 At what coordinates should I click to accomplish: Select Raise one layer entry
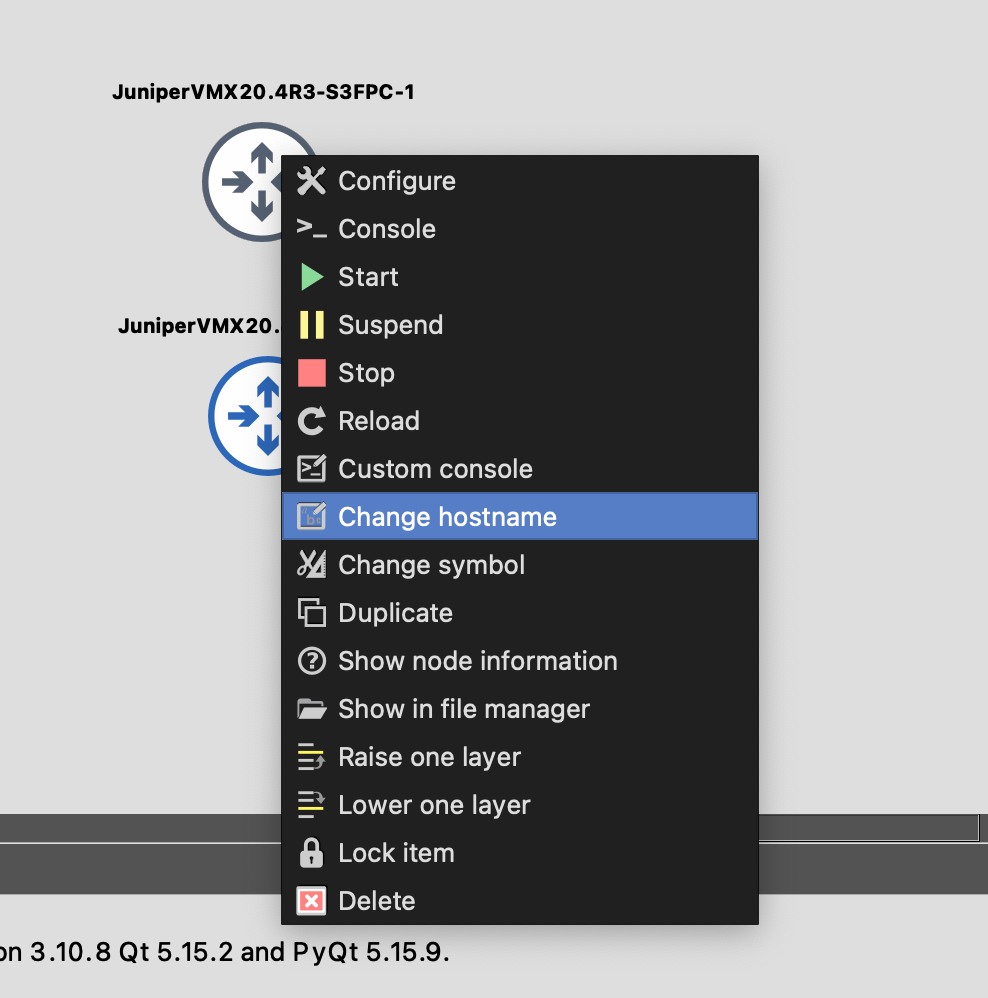520,757
